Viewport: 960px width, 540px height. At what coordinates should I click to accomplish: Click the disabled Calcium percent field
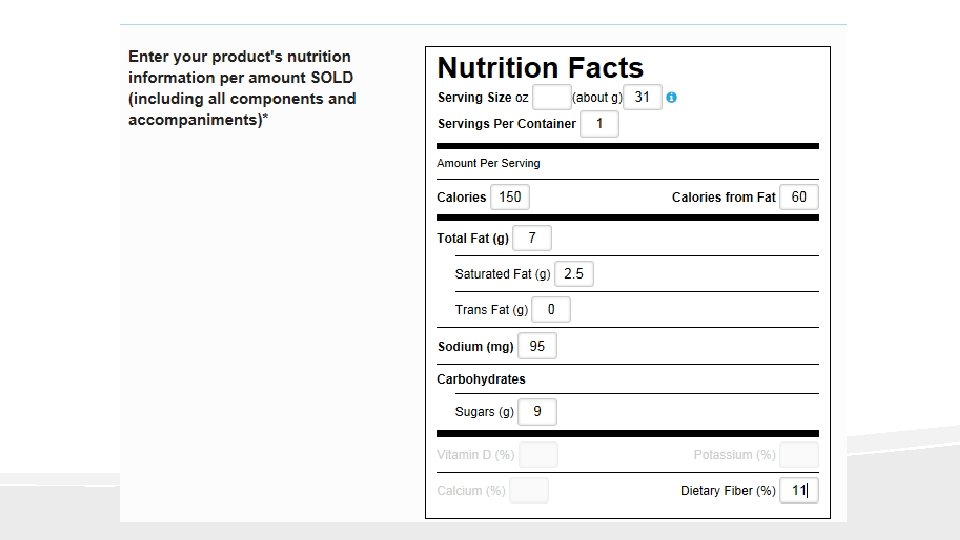529,491
